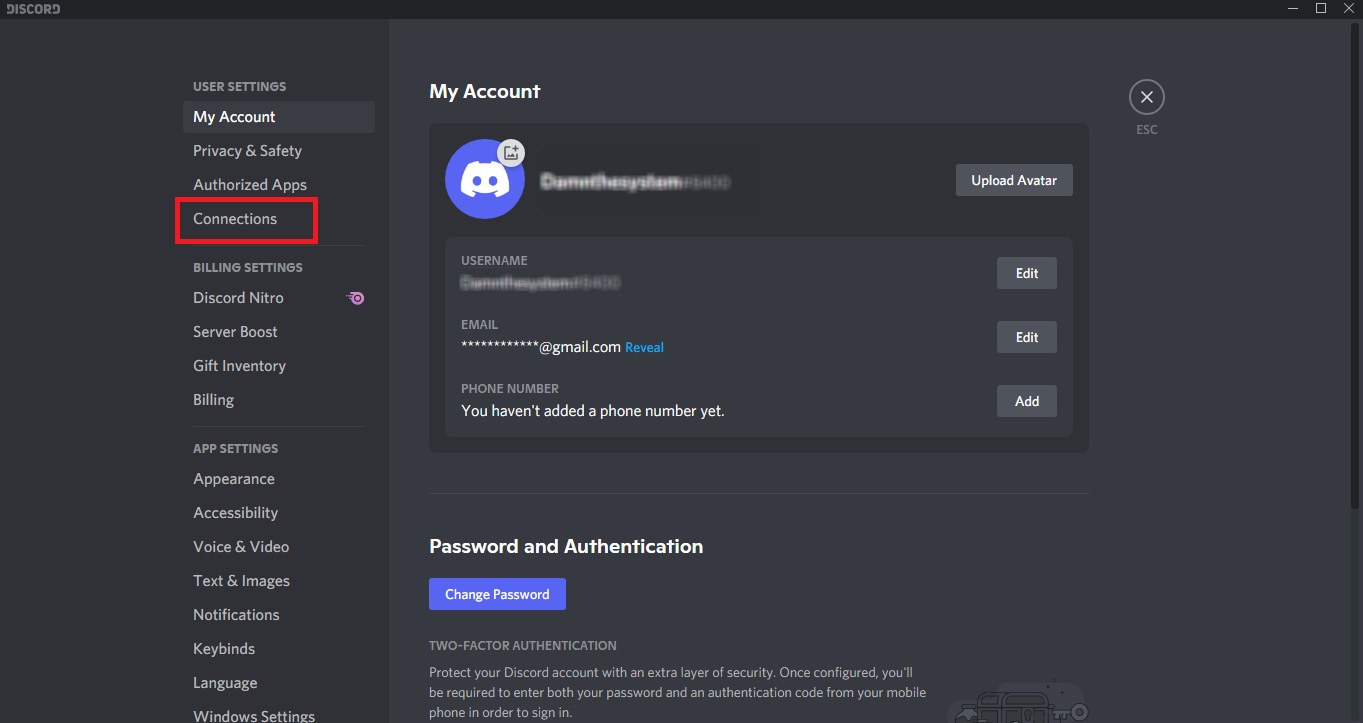This screenshot has width=1363, height=723.
Task: Click the Change Password button
Action: 496,593
